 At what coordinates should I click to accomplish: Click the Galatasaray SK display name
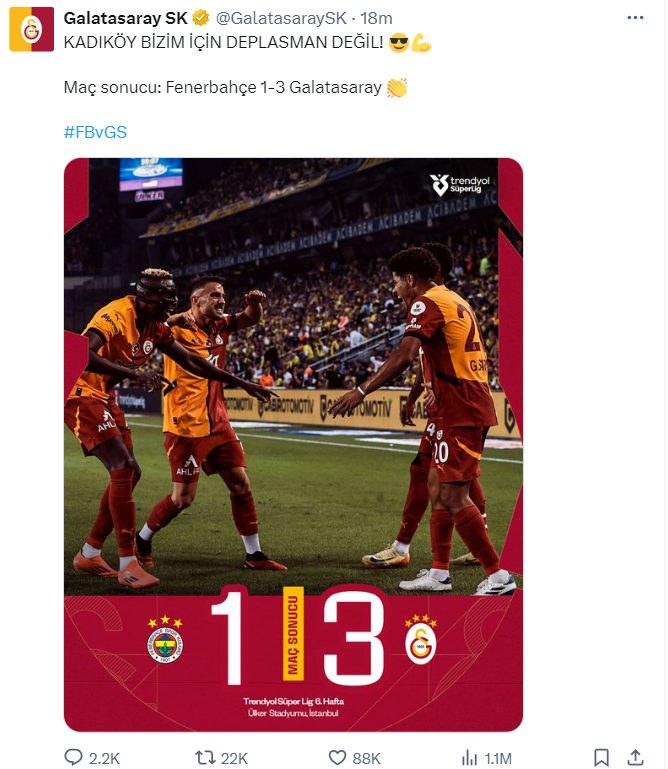[126, 18]
